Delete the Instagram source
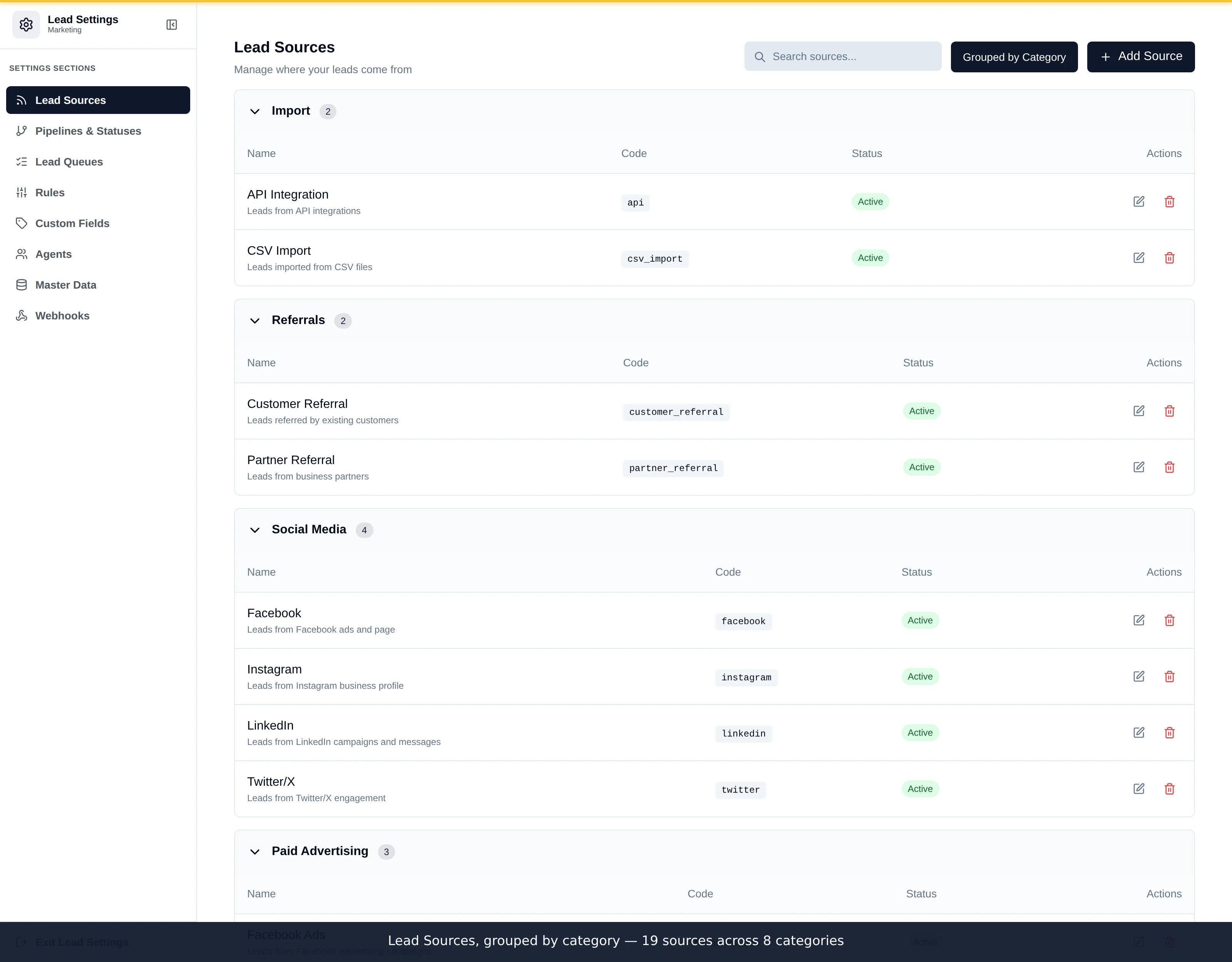This screenshot has height=962, width=1232. tap(1169, 676)
